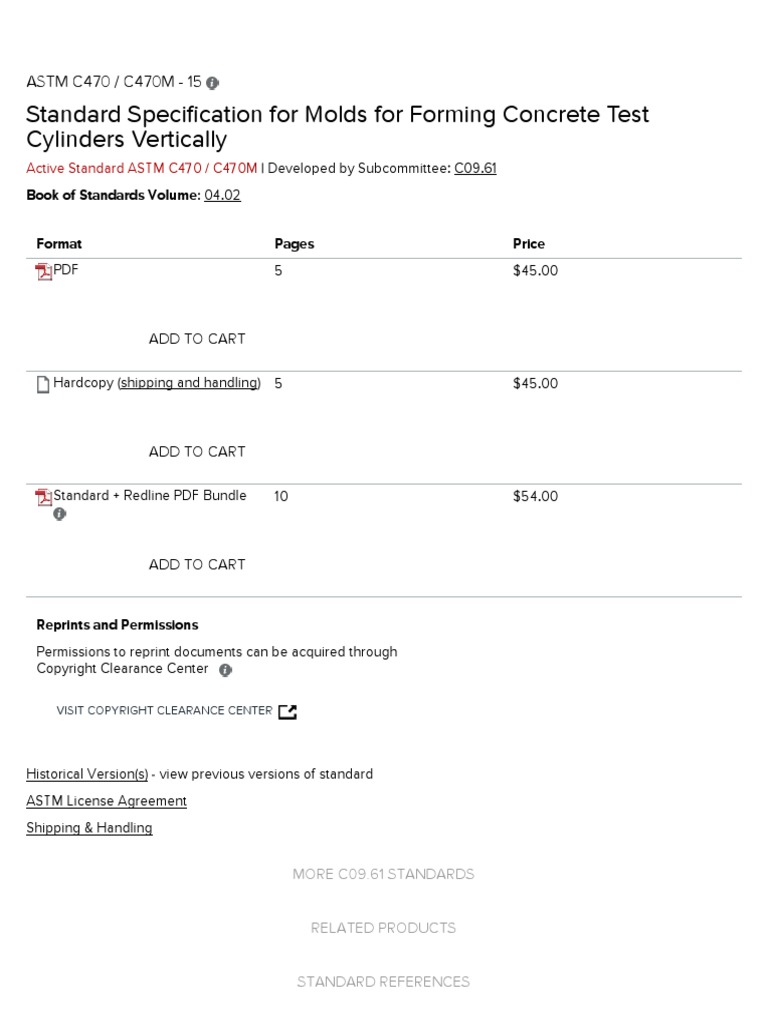Visit Copyright Clearance Center
768x1024 pixels.
165,711
